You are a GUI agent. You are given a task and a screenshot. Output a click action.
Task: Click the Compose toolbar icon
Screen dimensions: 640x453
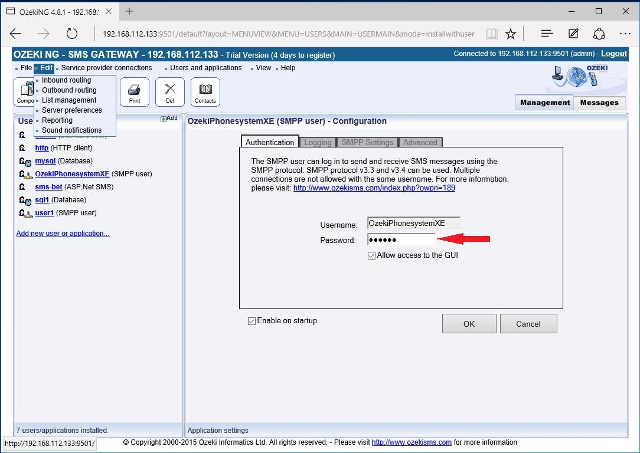24,92
